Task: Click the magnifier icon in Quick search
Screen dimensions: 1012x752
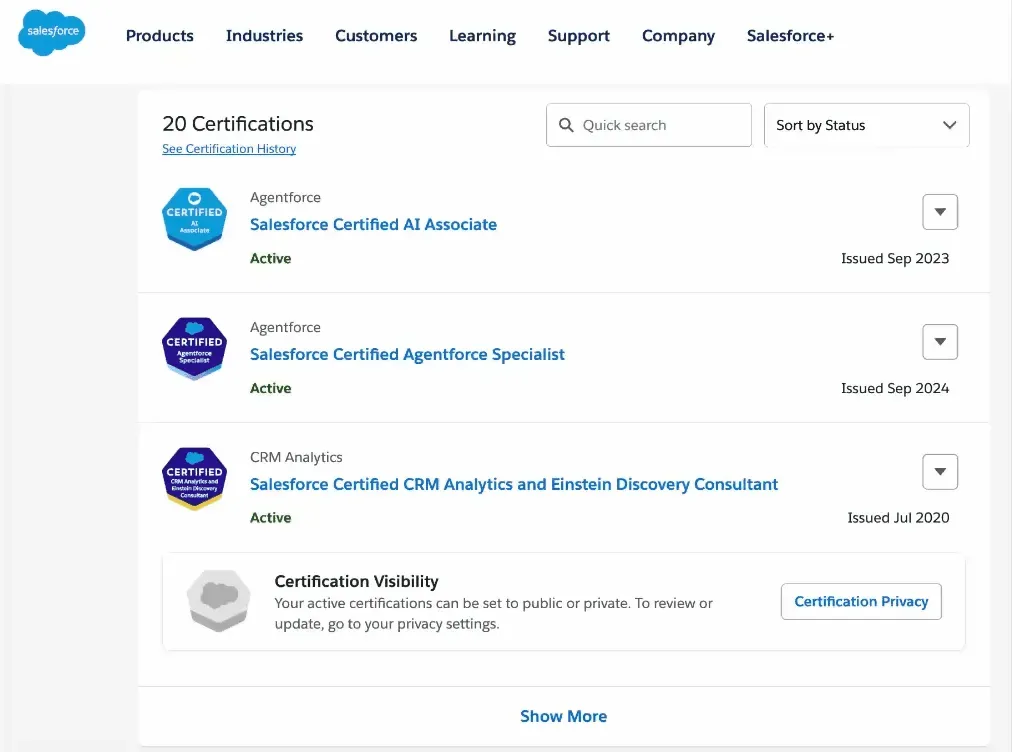Action: click(x=566, y=125)
